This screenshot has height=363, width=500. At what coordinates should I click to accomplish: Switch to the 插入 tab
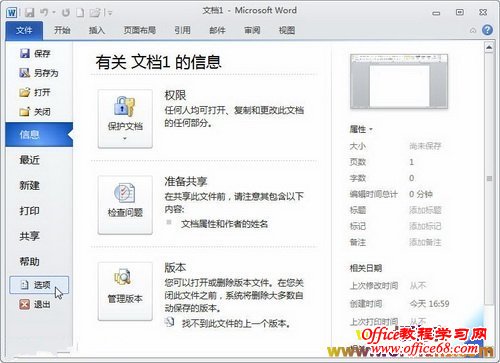pyautogui.click(x=97, y=30)
